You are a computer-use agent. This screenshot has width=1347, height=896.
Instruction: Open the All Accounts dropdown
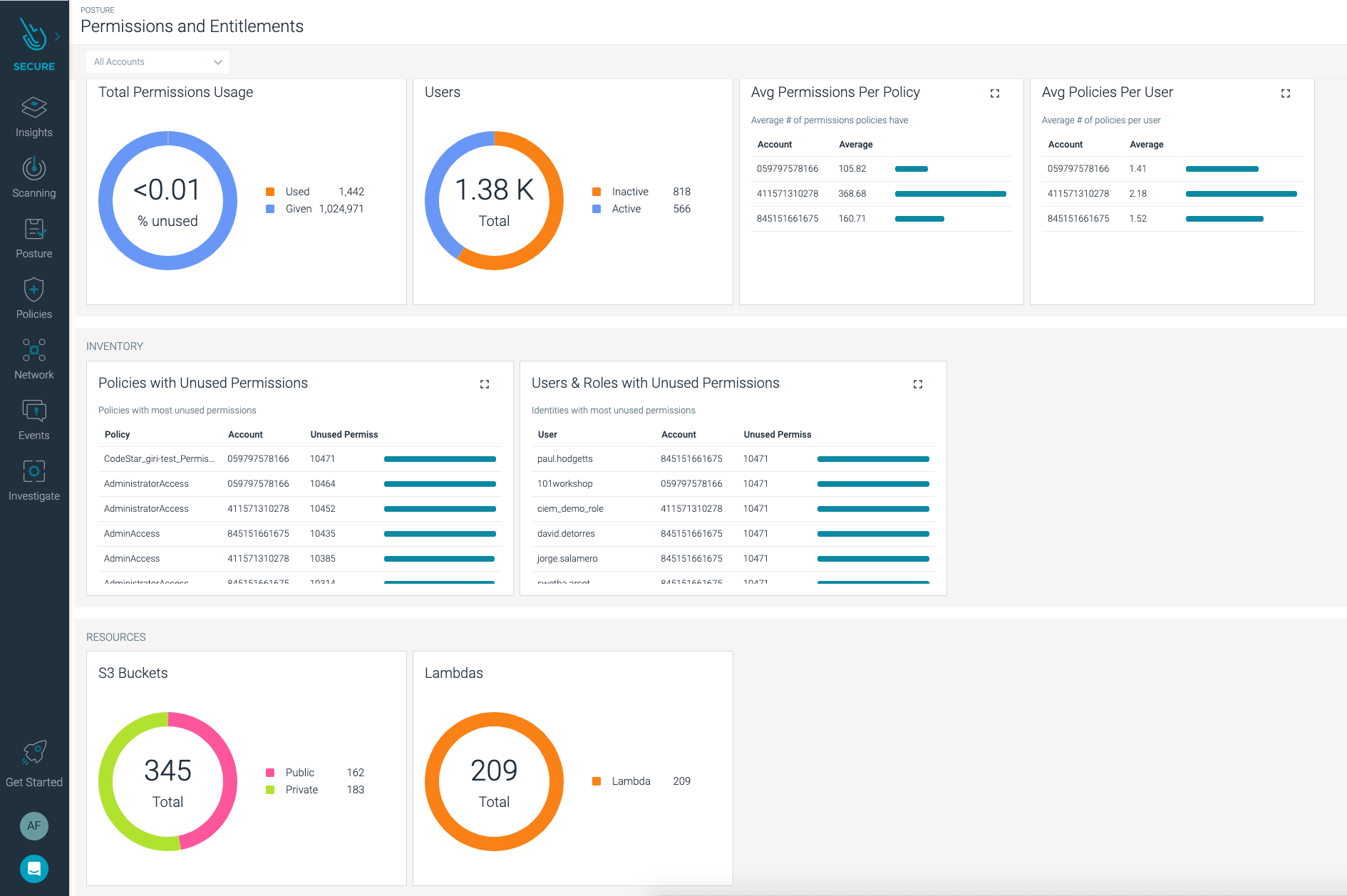[156, 62]
